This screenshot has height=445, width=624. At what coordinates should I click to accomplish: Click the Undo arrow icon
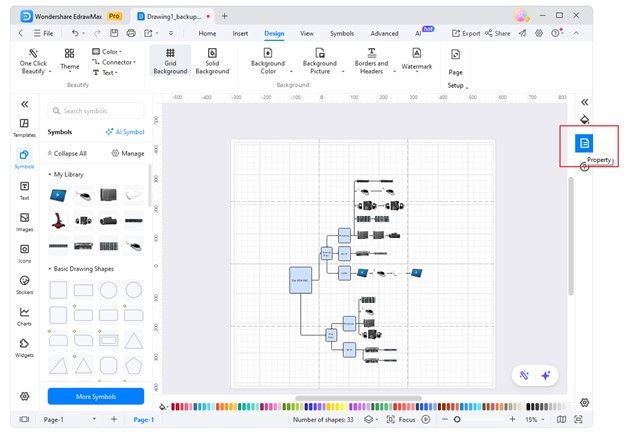tap(75, 33)
